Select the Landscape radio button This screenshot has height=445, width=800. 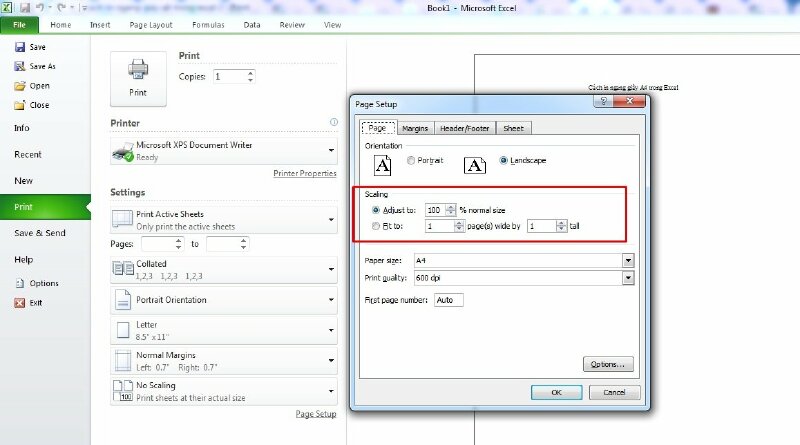(x=504, y=161)
